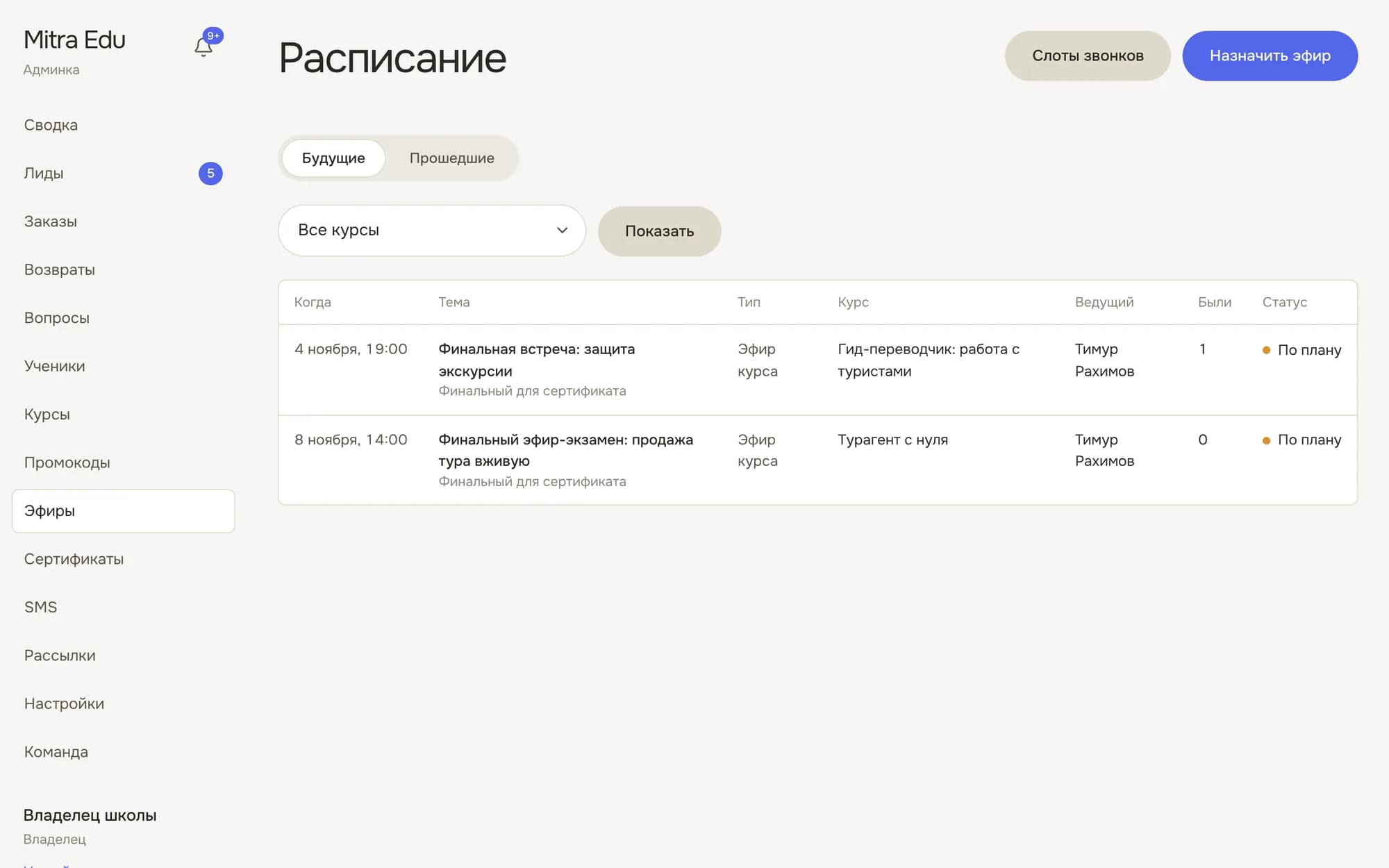This screenshot has height=868, width=1389.
Task: Click the Лиды badge showing 5
Action: pyautogui.click(x=210, y=173)
